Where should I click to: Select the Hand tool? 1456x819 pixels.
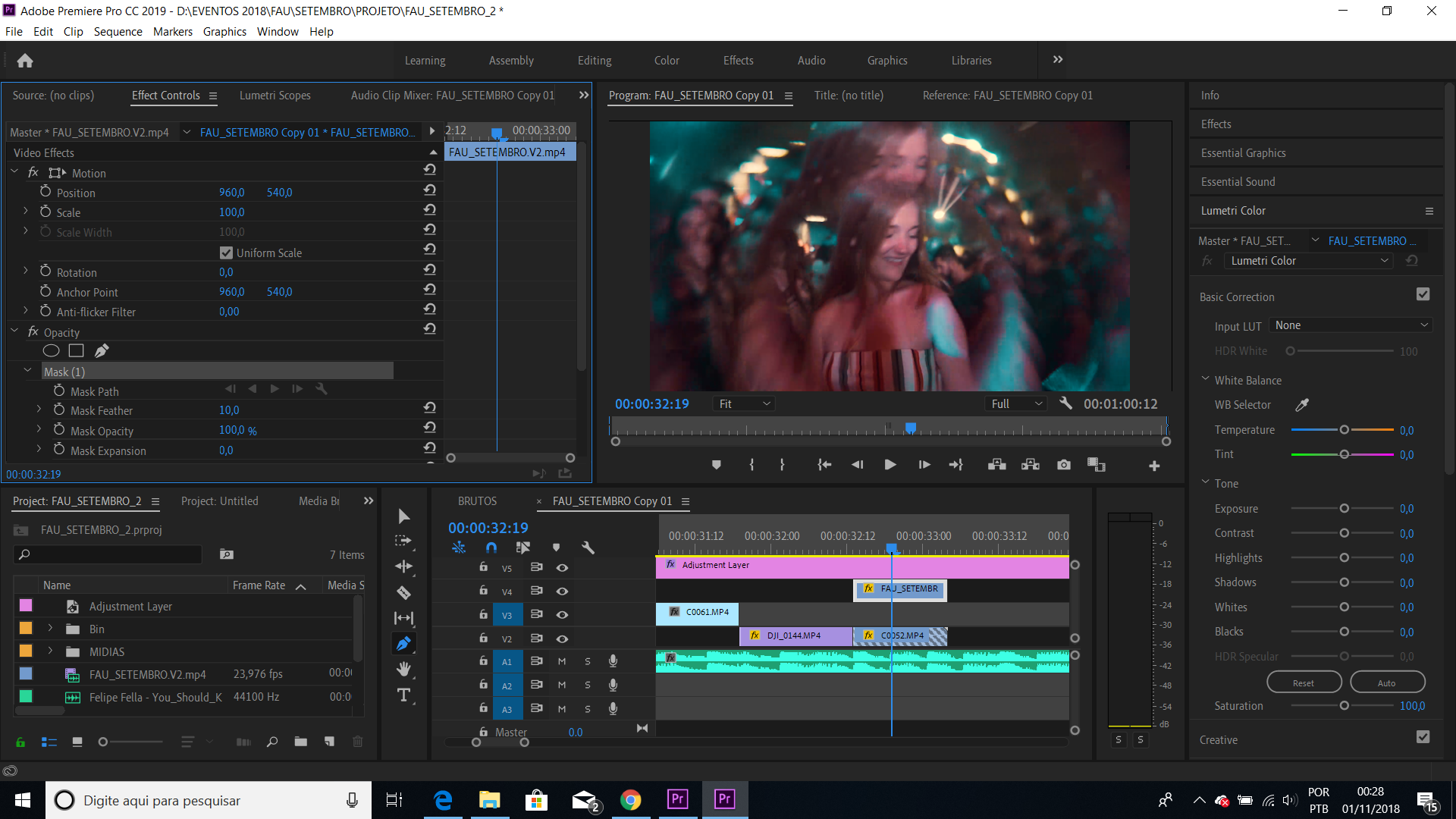403,669
